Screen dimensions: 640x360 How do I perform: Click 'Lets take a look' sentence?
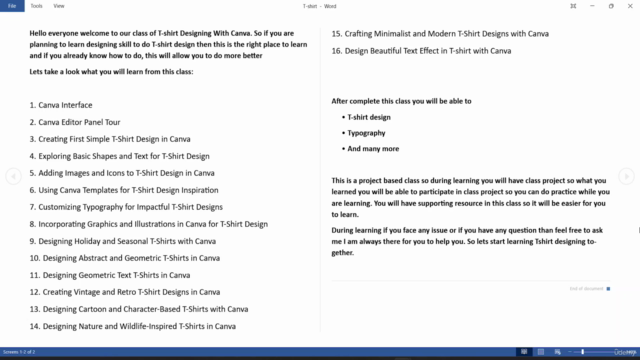pyautogui.click(x=111, y=72)
